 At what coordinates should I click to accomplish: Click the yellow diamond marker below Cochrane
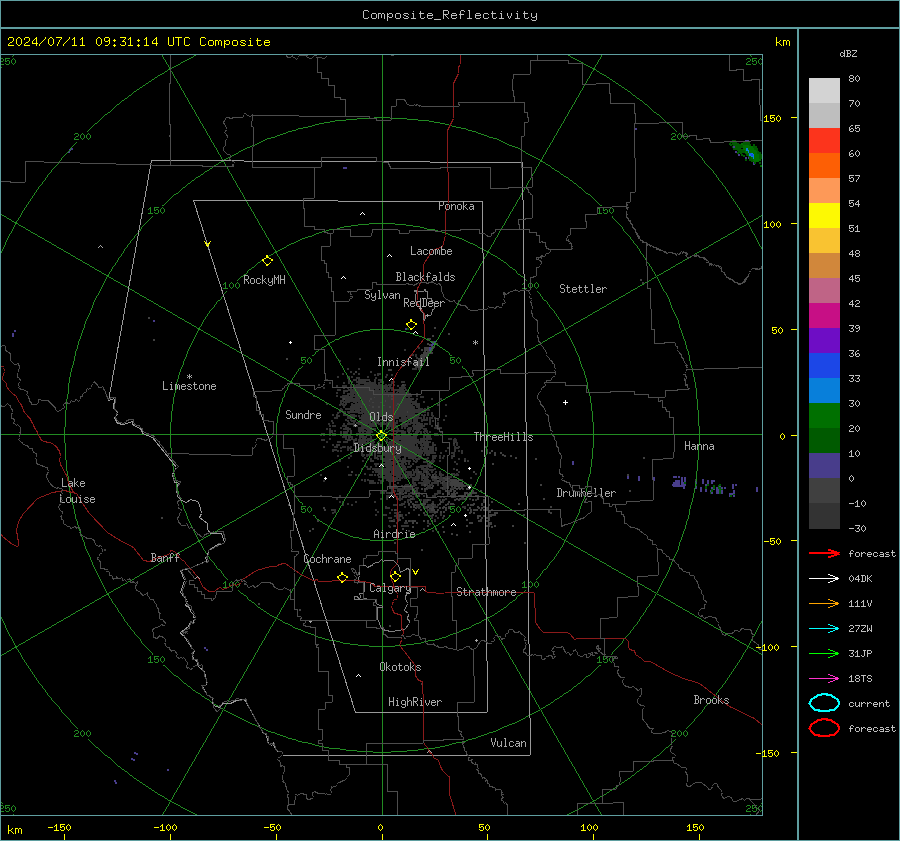tap(342, 577)
